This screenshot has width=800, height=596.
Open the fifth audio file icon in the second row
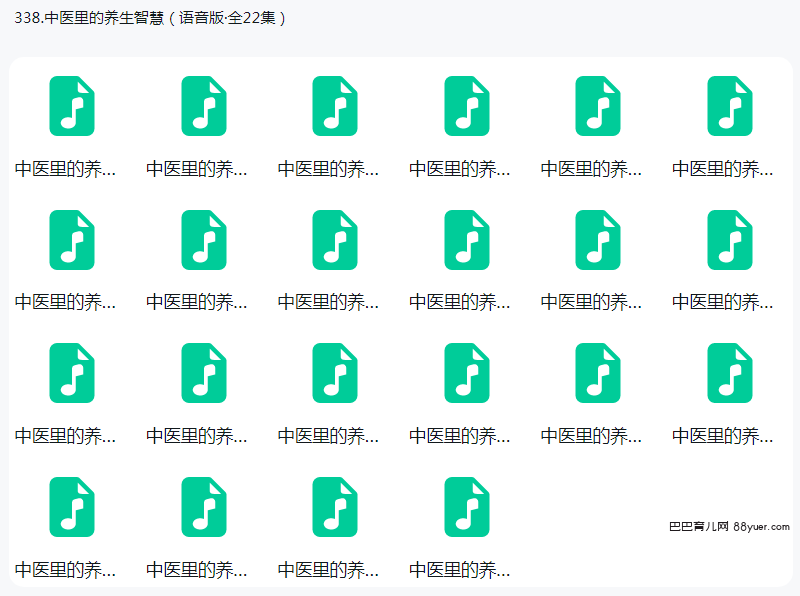(x=598, y=240)
